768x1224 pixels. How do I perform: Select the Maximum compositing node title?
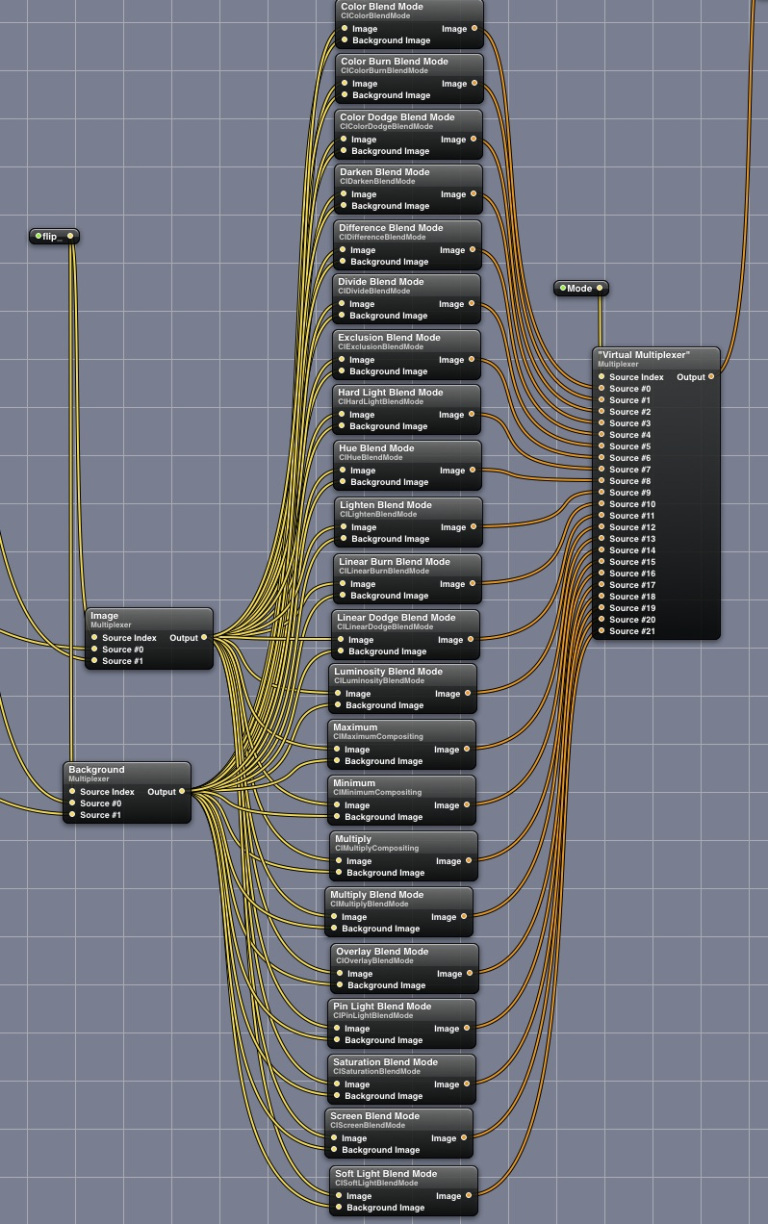[355, 728]
